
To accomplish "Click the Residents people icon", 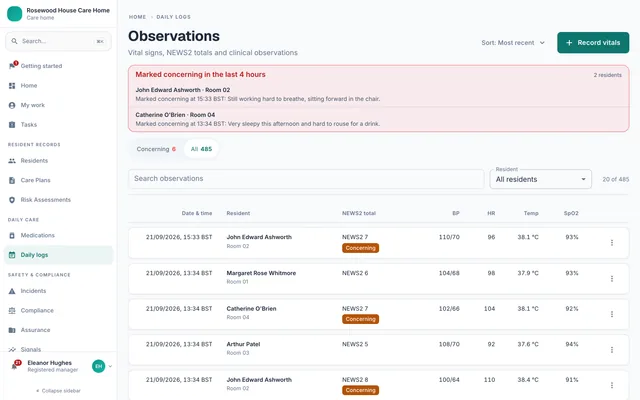I will tap(12, 161).
